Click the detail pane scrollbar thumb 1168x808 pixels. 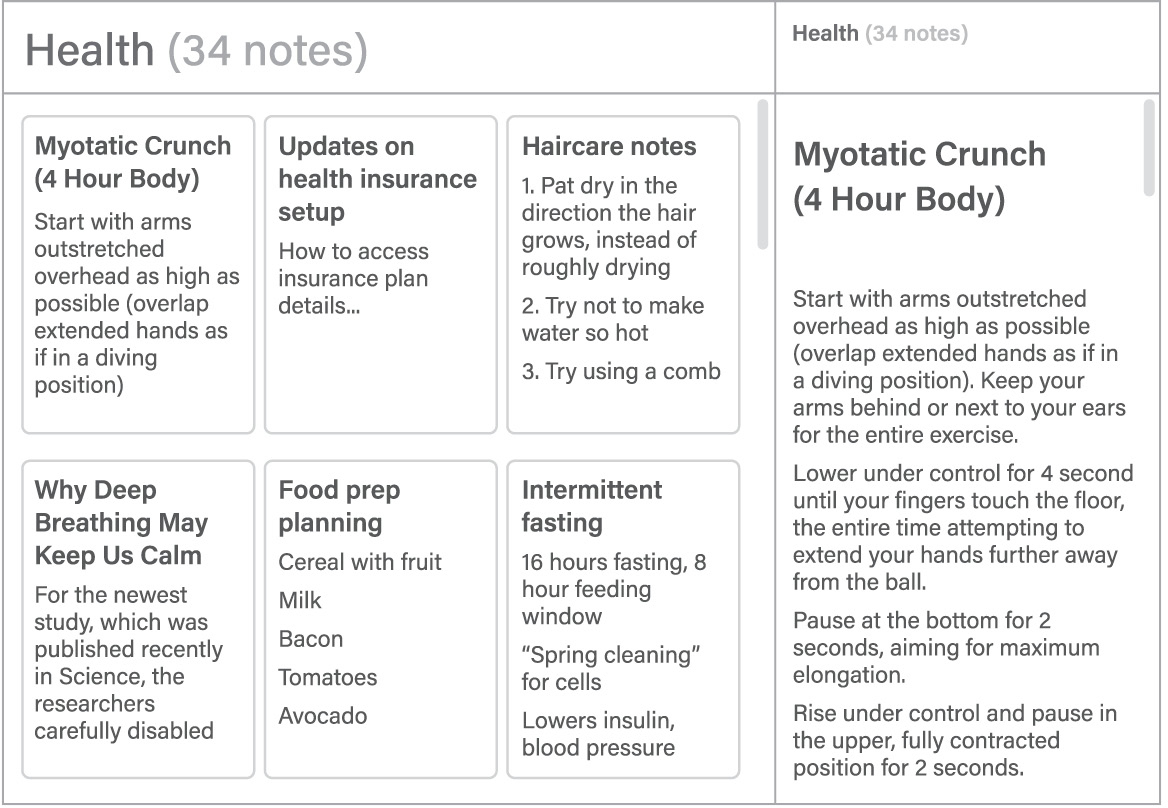pyautogui.click(x=1149, y=147)
